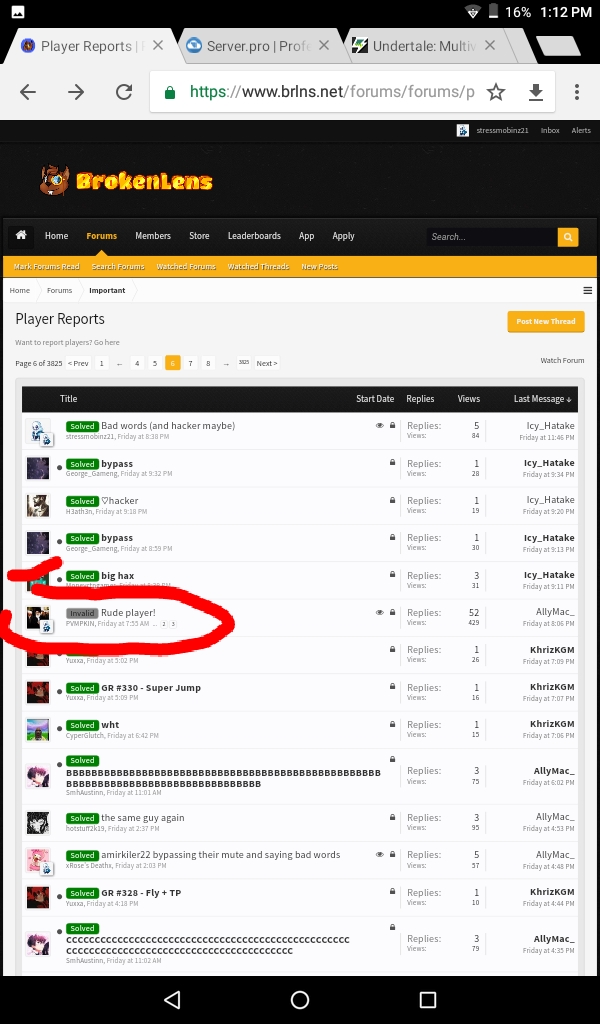Screen dimensions: 600x1024
Task: Sort by Last Message column arrow
Action: tap(569, 399)
